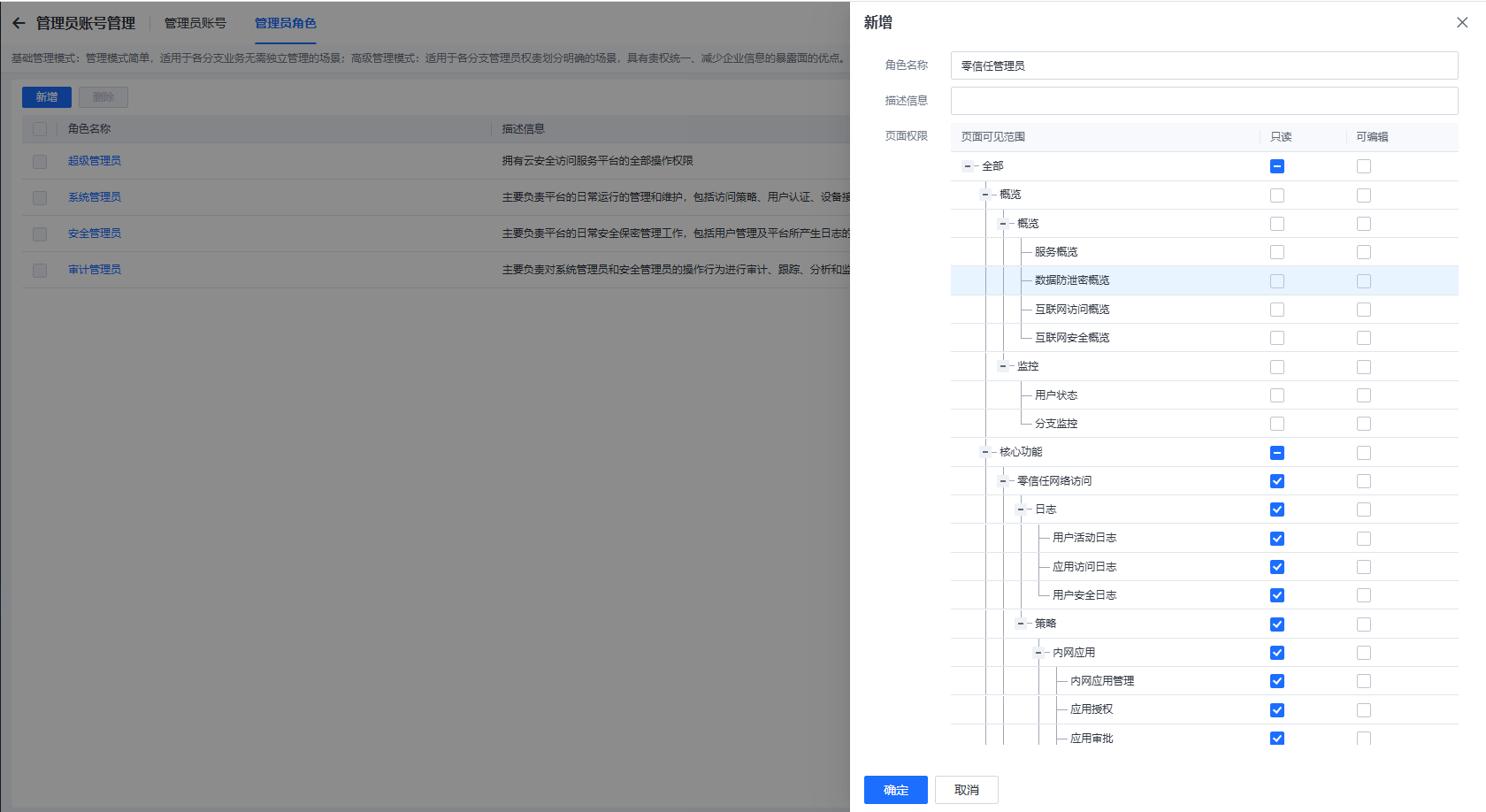The image size is (1486, 812).
Task: Toggle the 只读 checkbox for 全部
Action: (1276, 166)
